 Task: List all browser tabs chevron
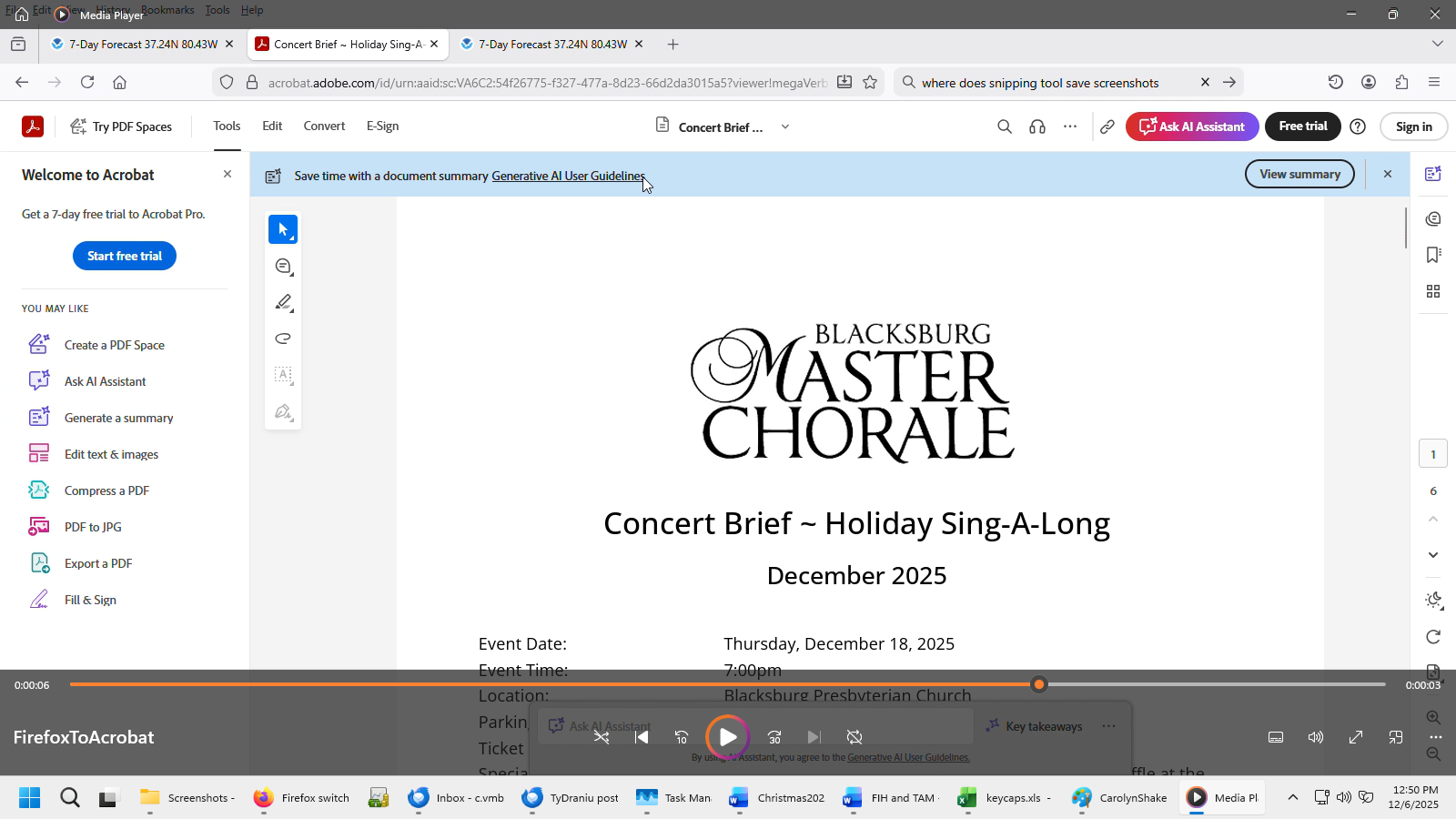coord(1438,44)
